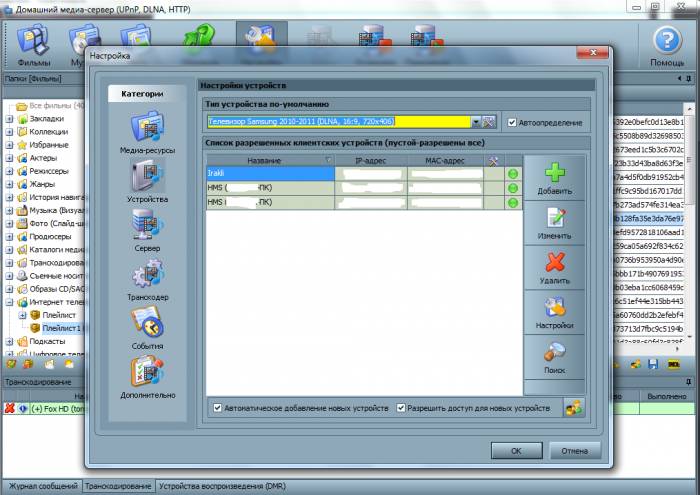Expand the Коллекции tree node

(9, 131)
